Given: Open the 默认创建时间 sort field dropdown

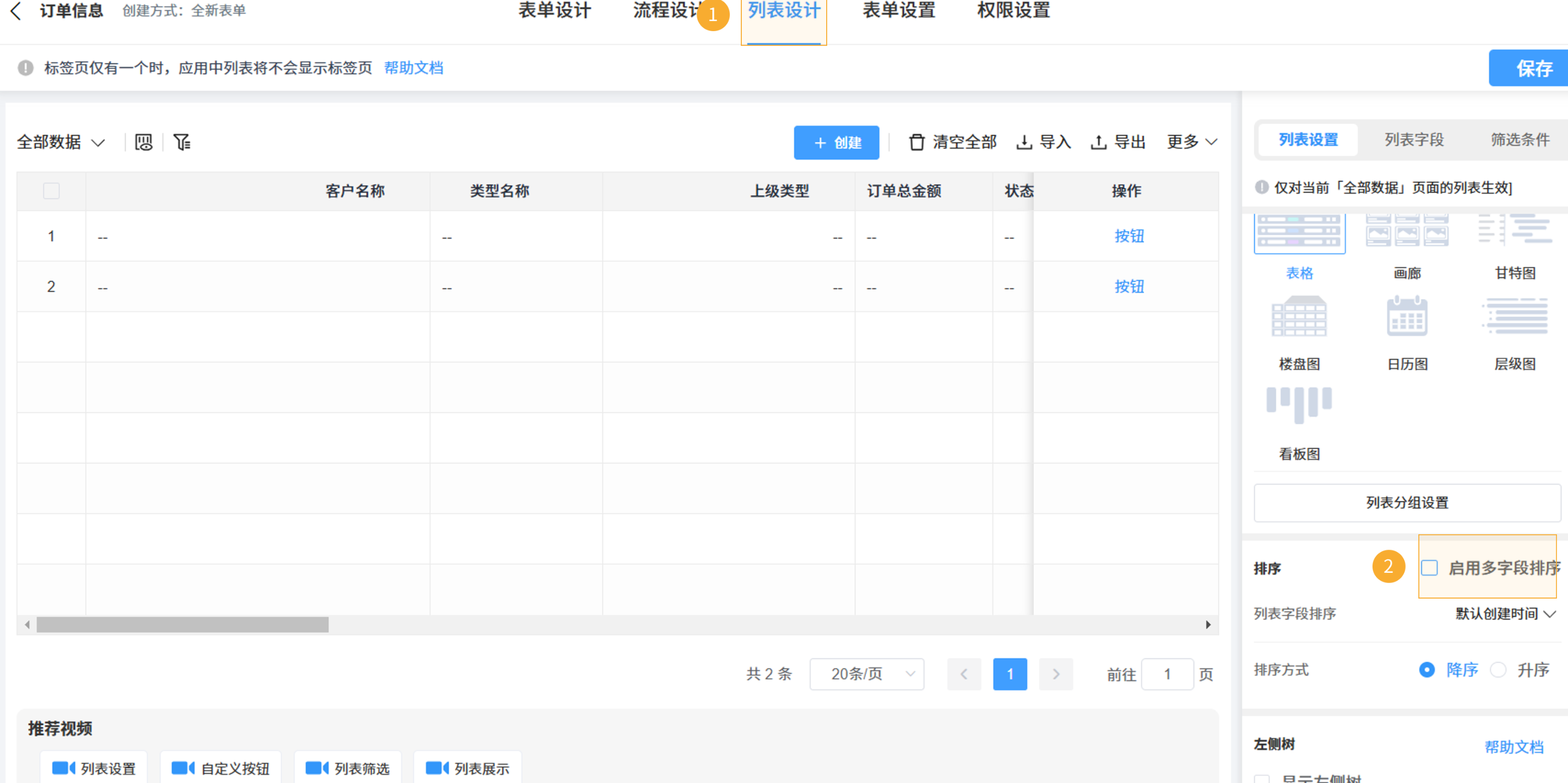Looking at the screenshot, I should coord(1505,614).
